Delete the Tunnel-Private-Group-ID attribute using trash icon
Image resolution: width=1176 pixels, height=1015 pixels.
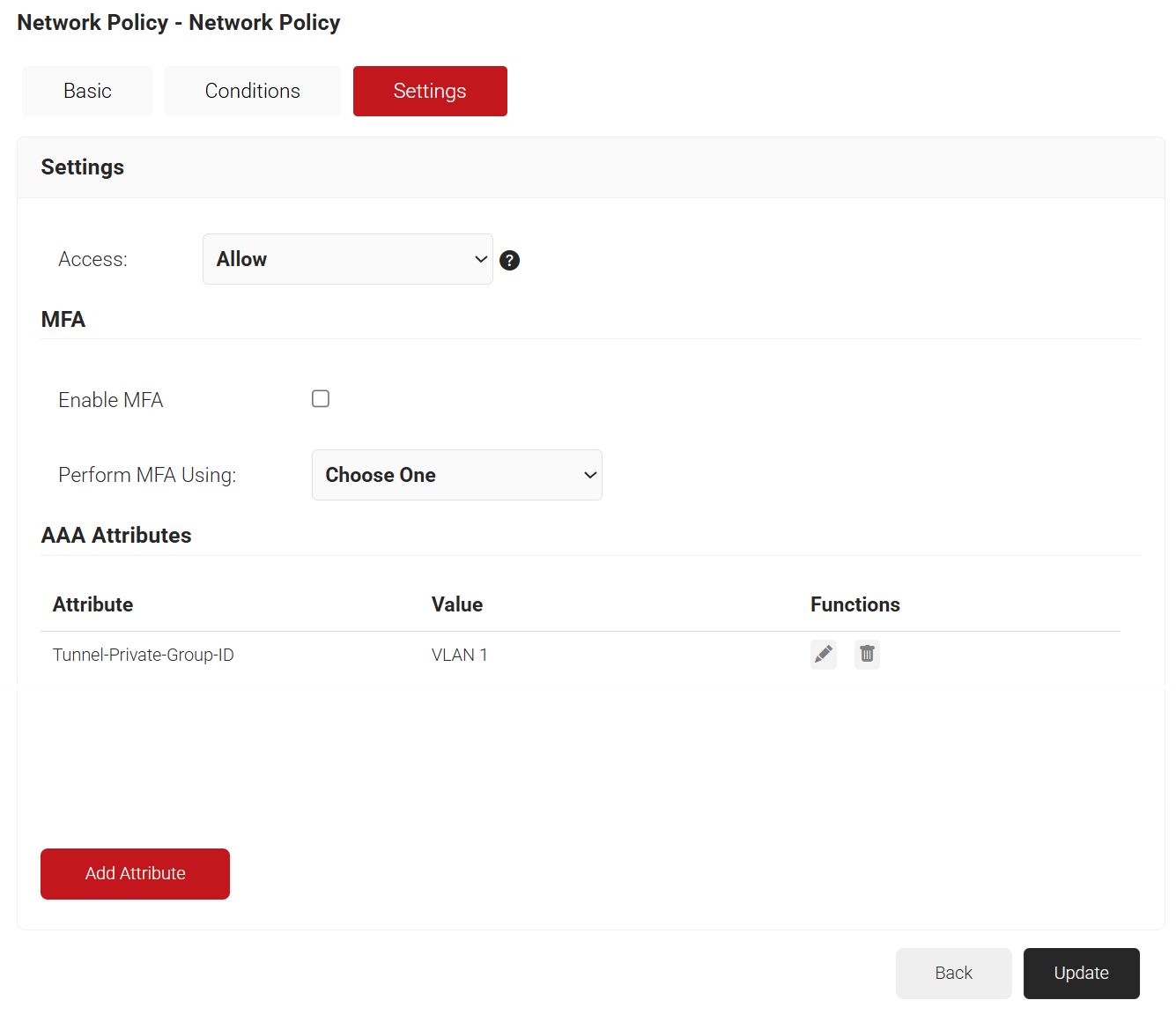(867, 655)
